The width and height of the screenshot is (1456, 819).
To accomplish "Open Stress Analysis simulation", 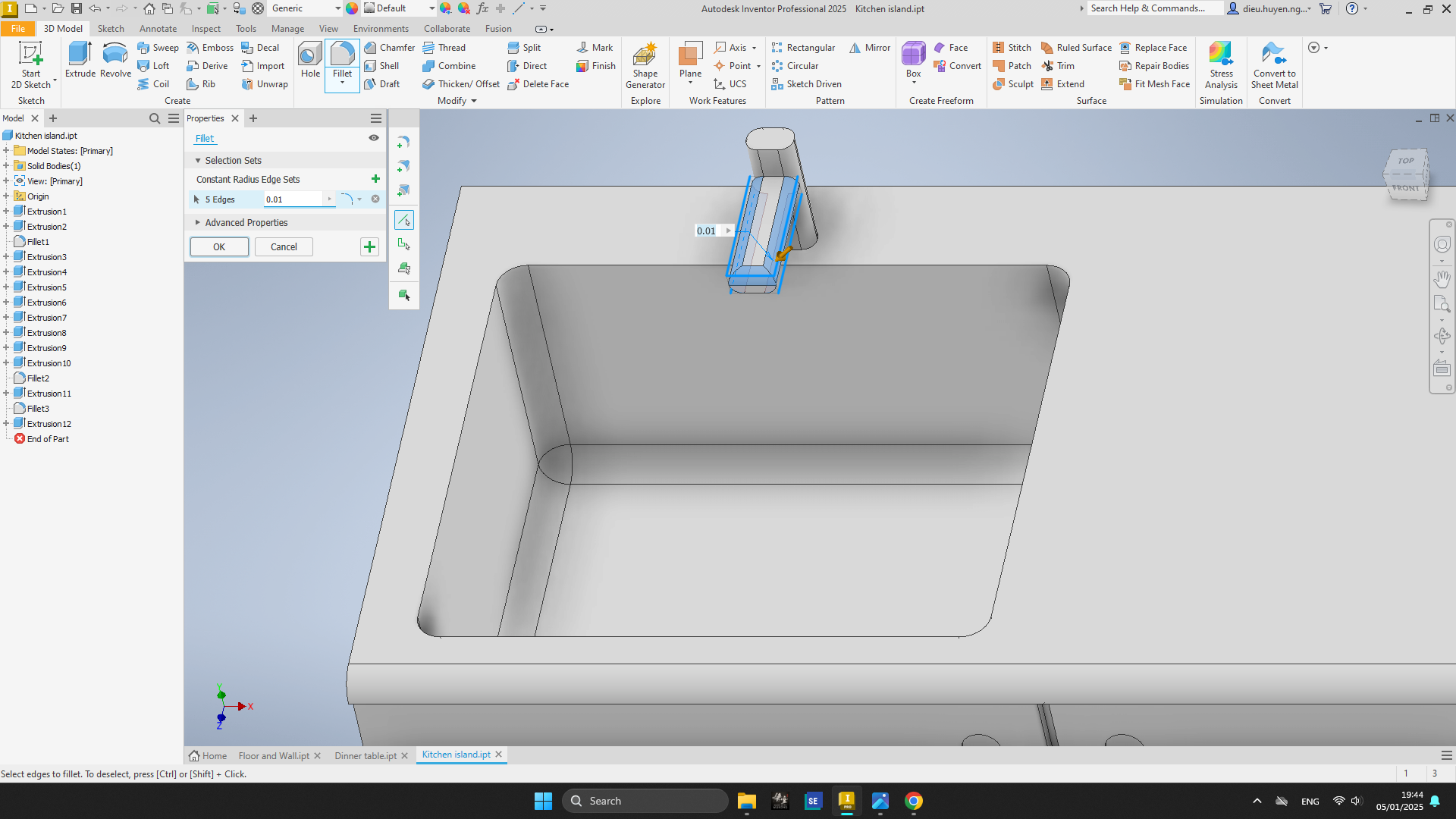I will point(1221,65).
